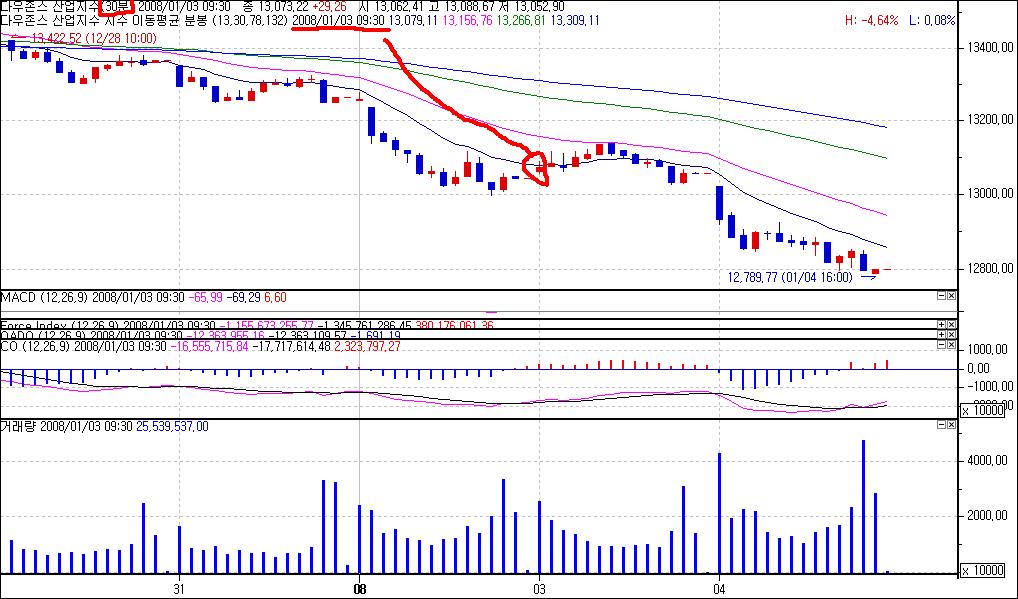Click the 12,789.77 low price marker
The width and height of the screenshot is (1018, 599).
pyautogui.click(x=789, y=277)
